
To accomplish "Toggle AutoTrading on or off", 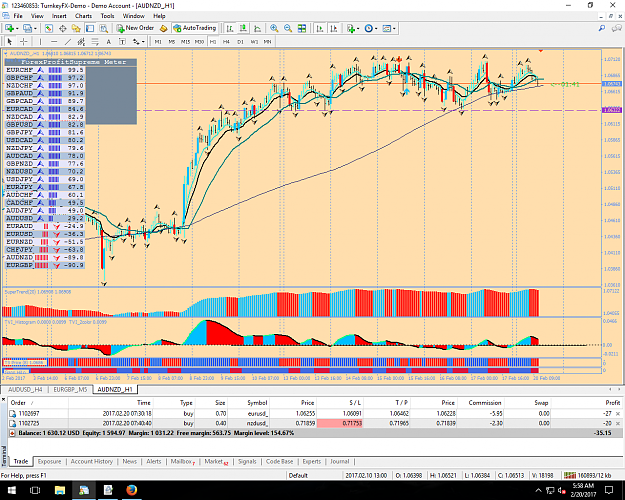I will [x=195, y=28].
